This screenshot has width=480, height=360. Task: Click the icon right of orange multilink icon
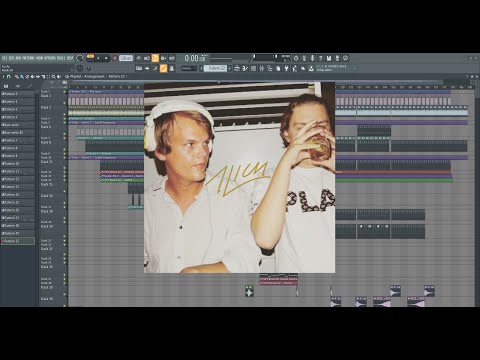(172, 68)
